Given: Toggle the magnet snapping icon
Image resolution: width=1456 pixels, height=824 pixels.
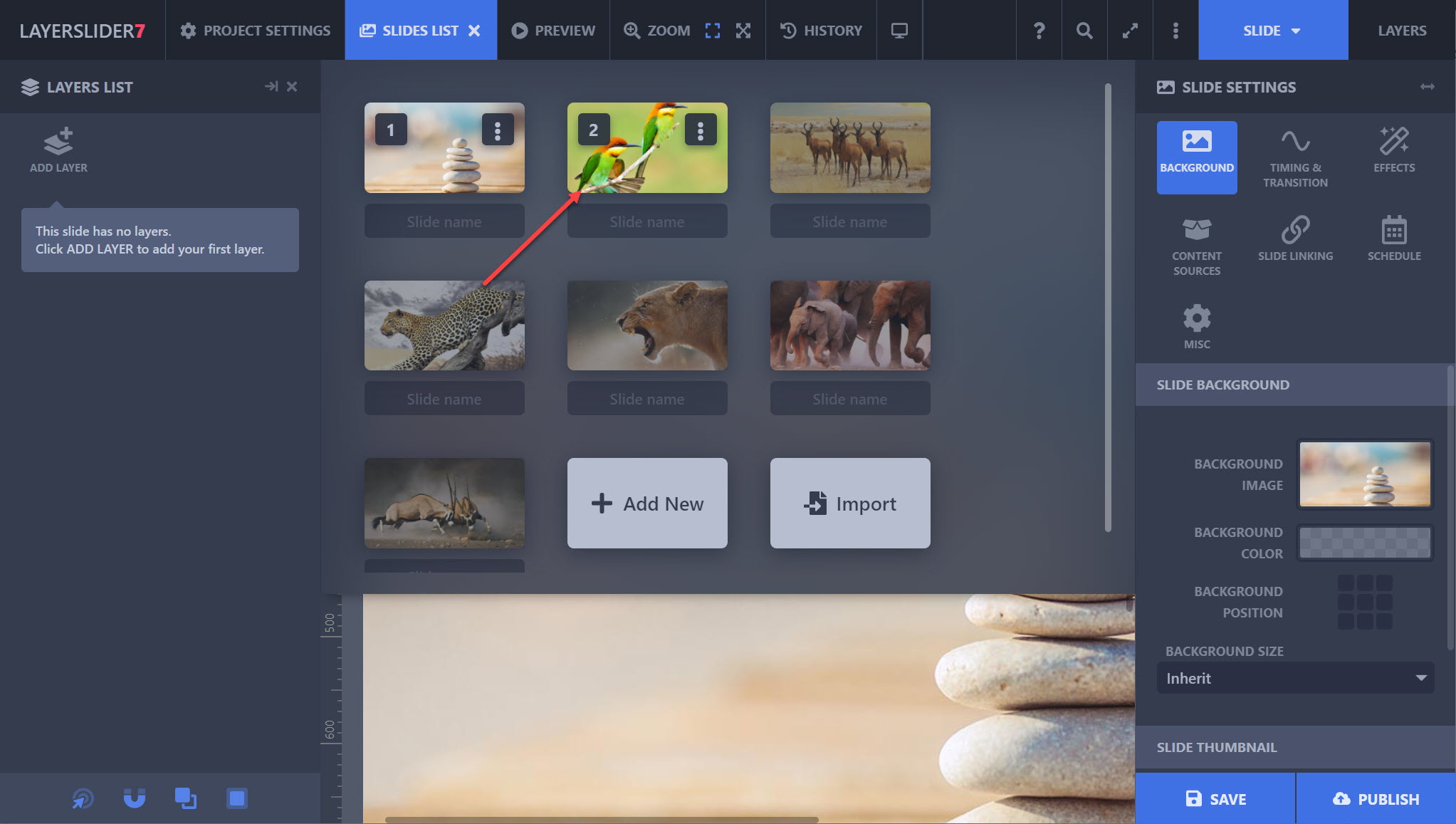Looking at the screenshot, I should (134, 798).
